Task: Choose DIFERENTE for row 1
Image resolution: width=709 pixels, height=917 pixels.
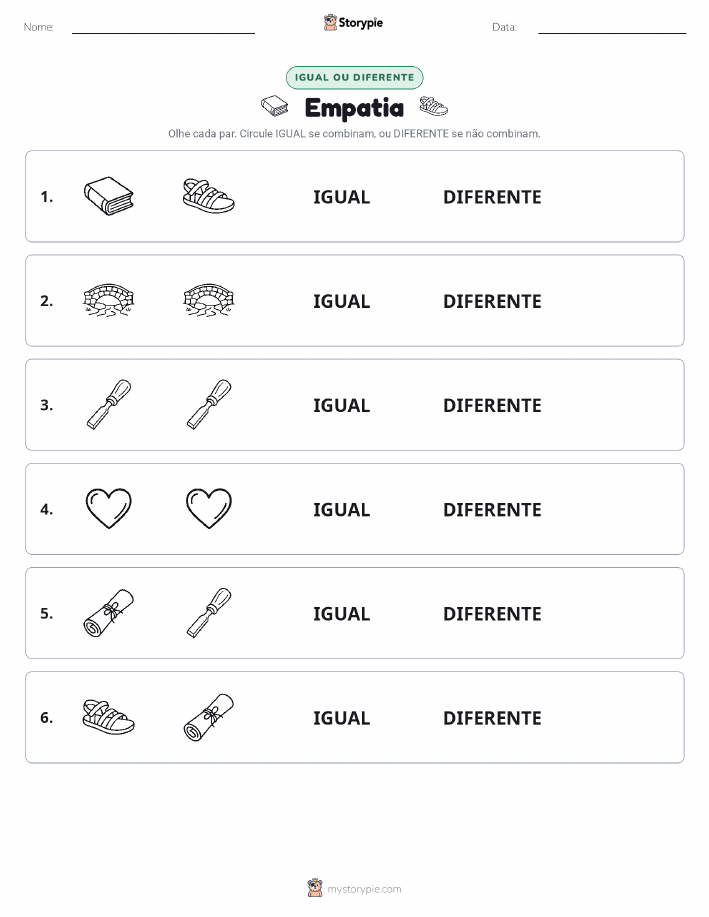Action: point(492,197)
